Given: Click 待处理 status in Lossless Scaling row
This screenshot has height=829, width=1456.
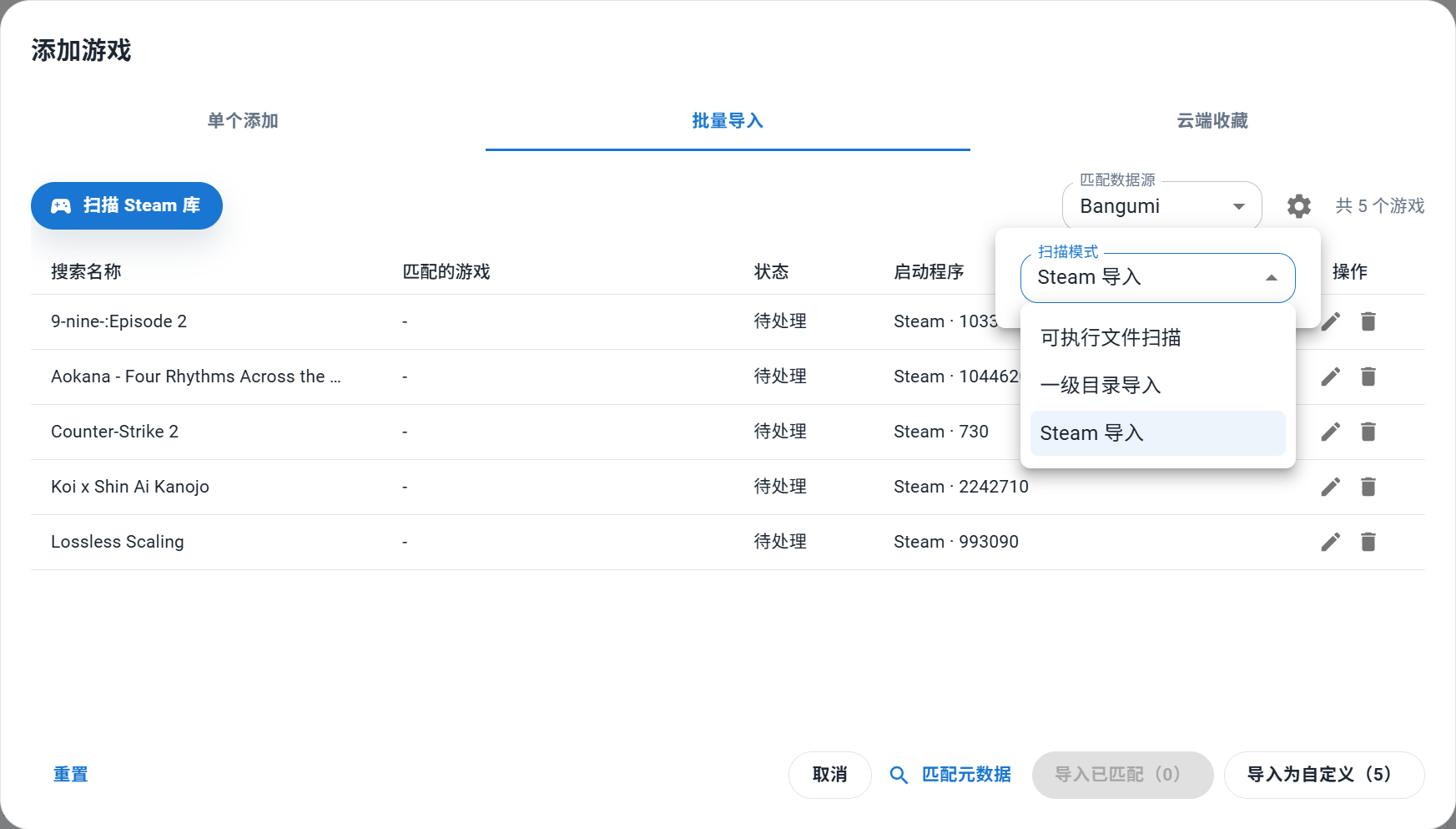Looking at the screenshot, I should 780,542.
